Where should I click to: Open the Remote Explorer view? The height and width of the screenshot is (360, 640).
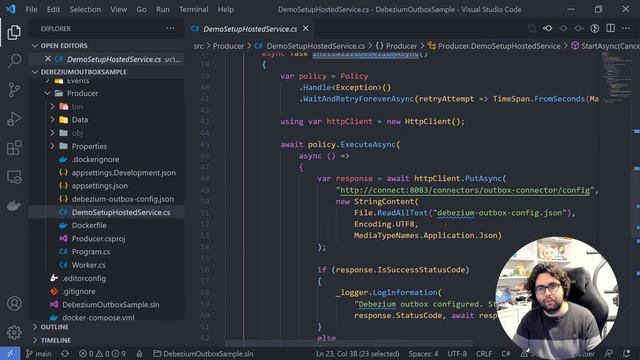click(14, 177)
